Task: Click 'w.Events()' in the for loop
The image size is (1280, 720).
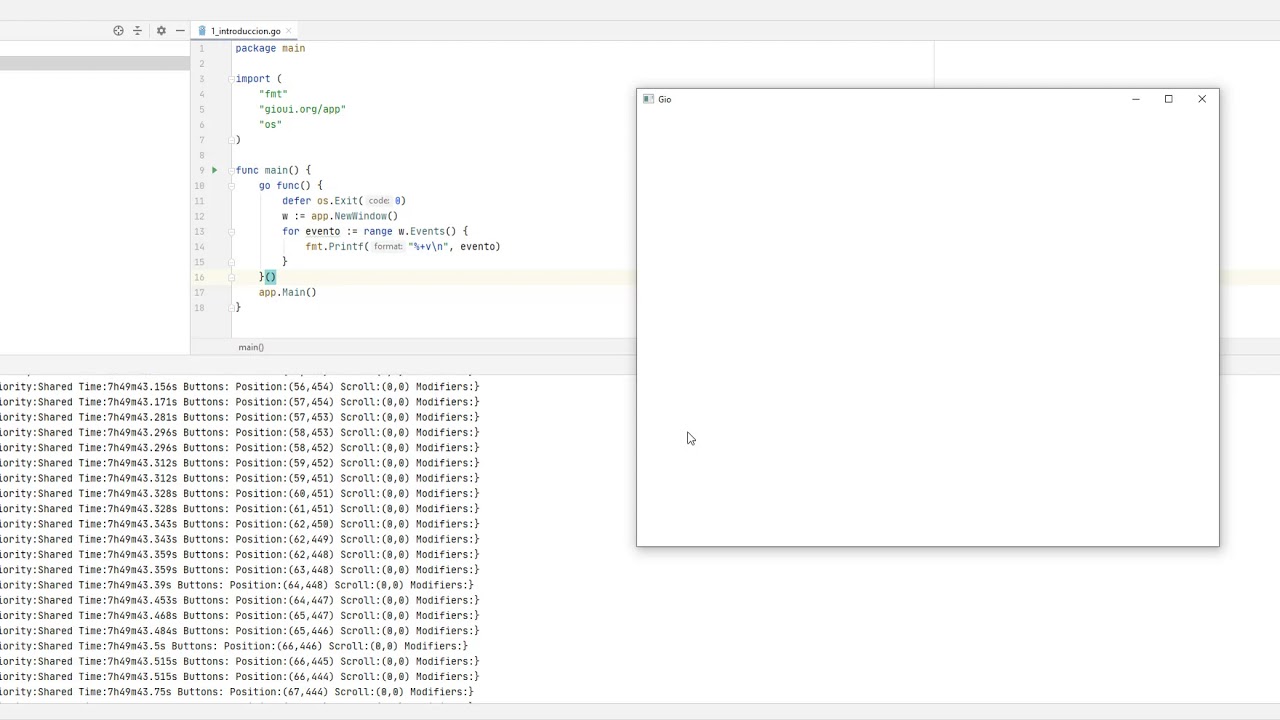Action: [x=427, y=231]
